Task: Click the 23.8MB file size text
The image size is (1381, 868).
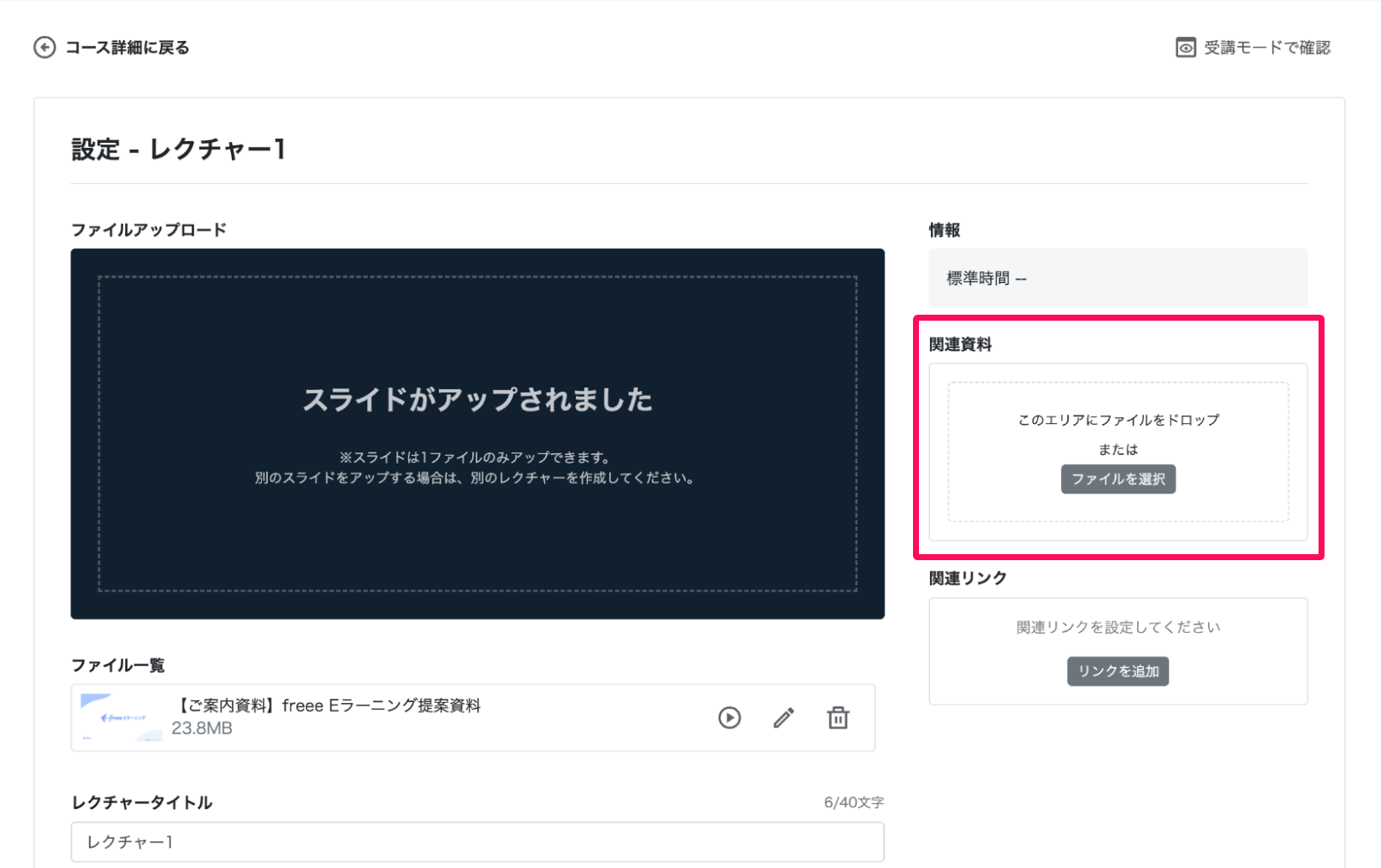Action: point(202,729)
